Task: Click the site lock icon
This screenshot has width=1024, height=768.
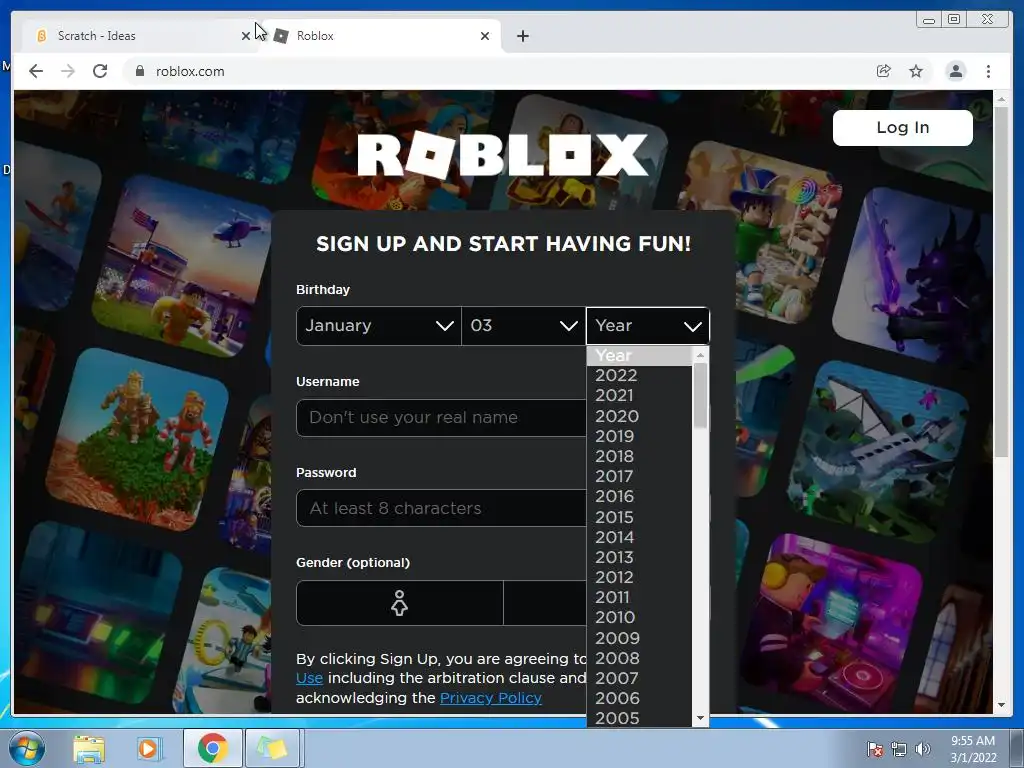Action: point(140,71)
